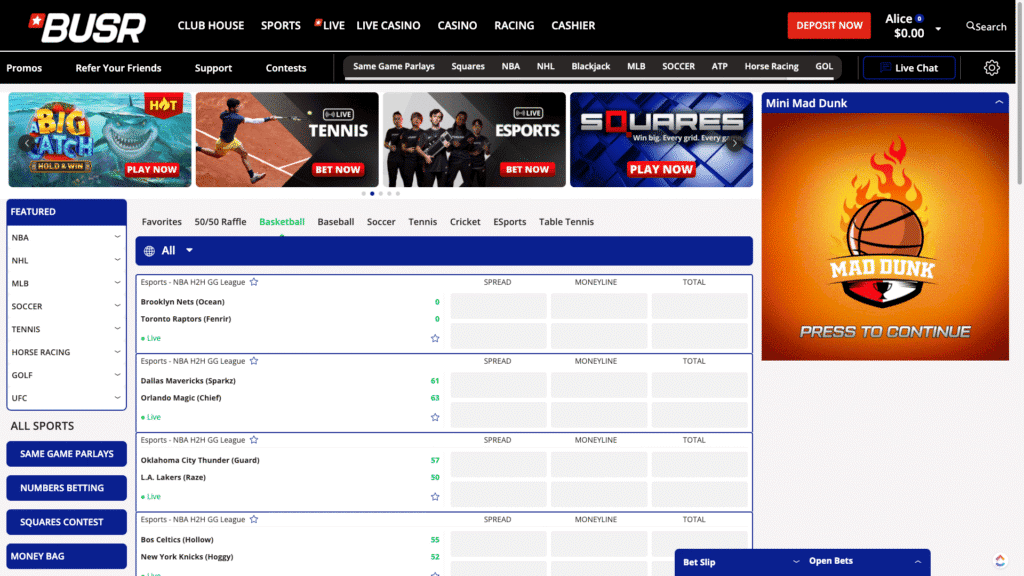The width and height of the screenshot is (1024, 576).
Task: Open the Live Tennis banner
Action: coord(287,140)
